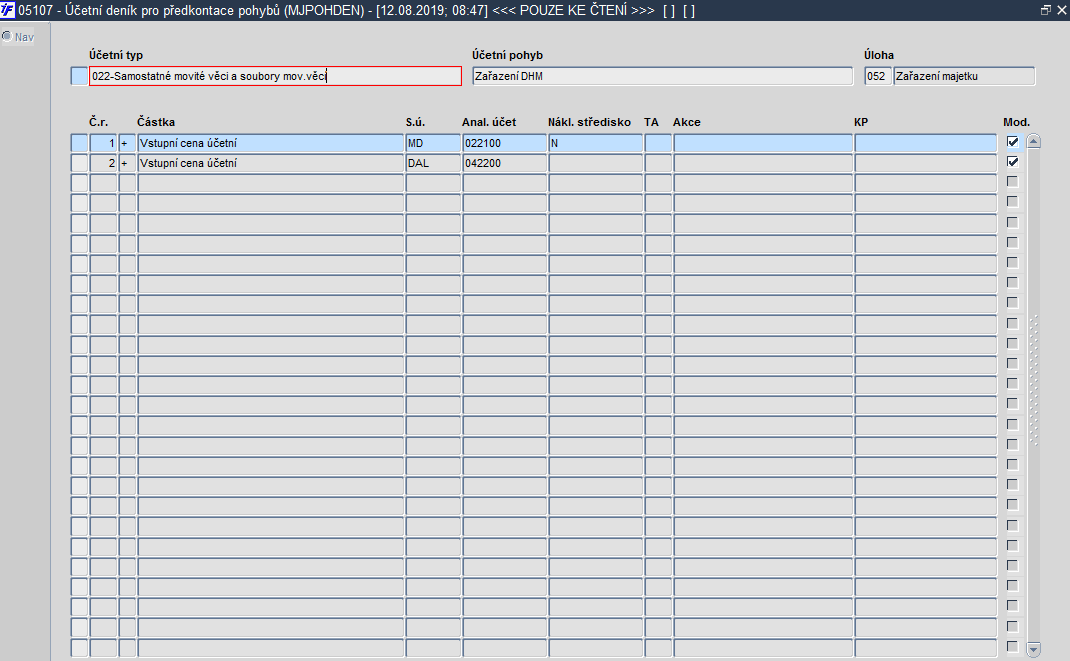Click the row selector box for row 2
The image size is (1070, 661).
(x=79, y=163)
